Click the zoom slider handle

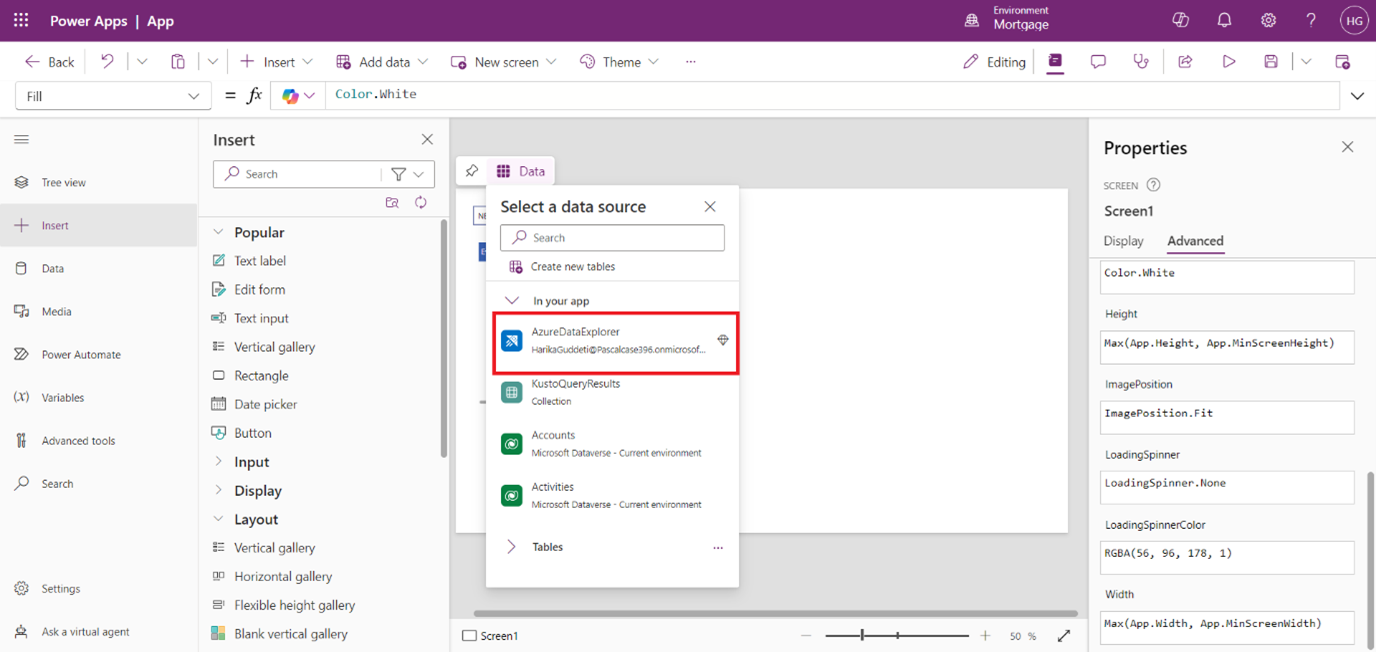(x=862, y=636)
